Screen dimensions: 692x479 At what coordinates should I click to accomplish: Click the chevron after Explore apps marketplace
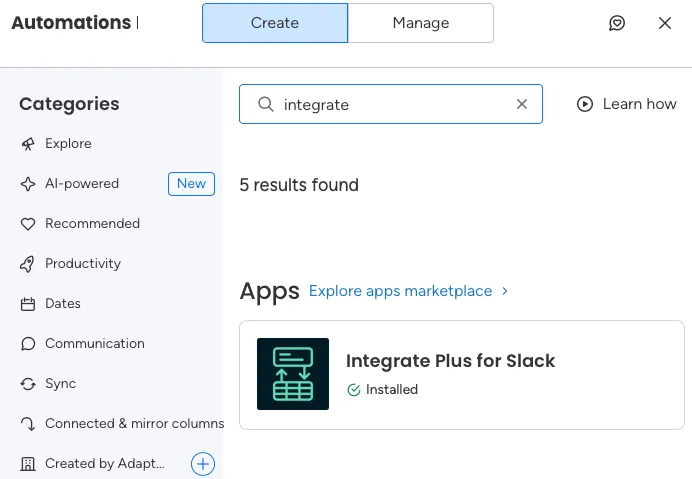[x=505, y=291]
